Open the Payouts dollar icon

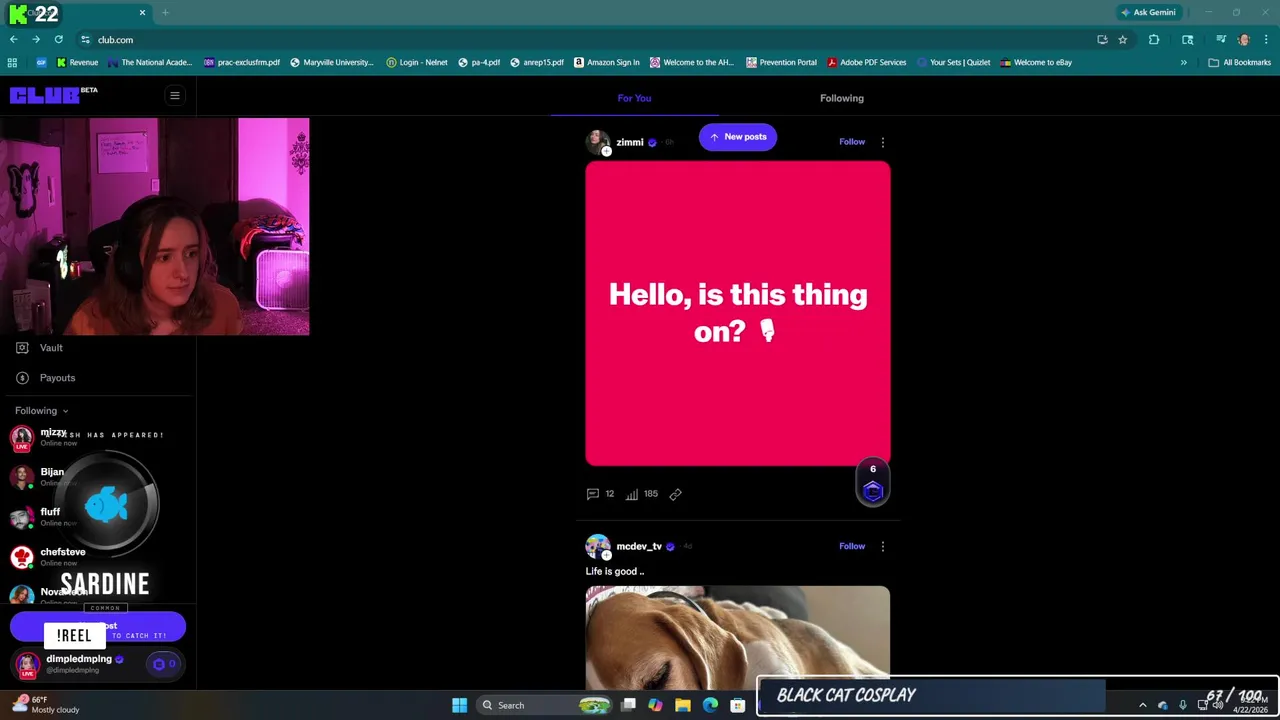tap(22, 378)
